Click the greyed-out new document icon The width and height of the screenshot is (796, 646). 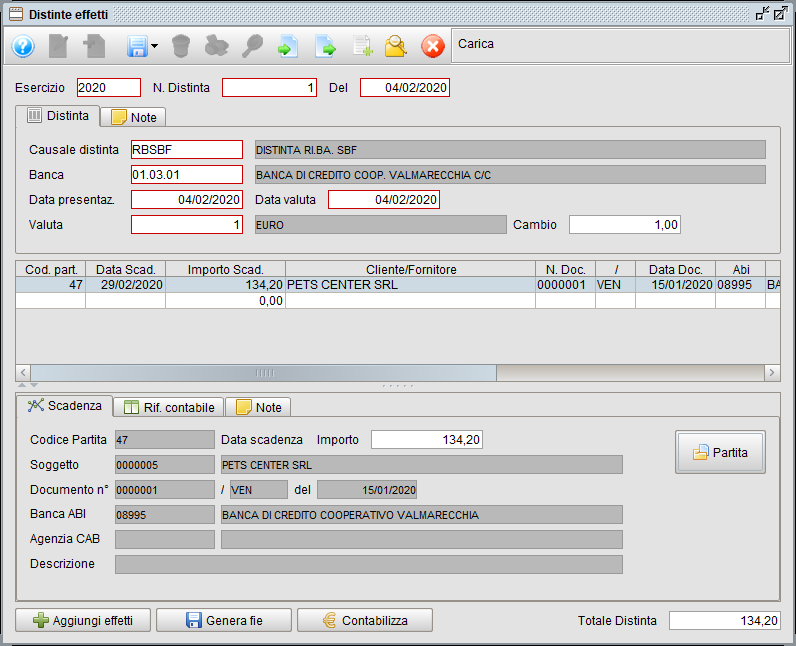tap(94, 47)
